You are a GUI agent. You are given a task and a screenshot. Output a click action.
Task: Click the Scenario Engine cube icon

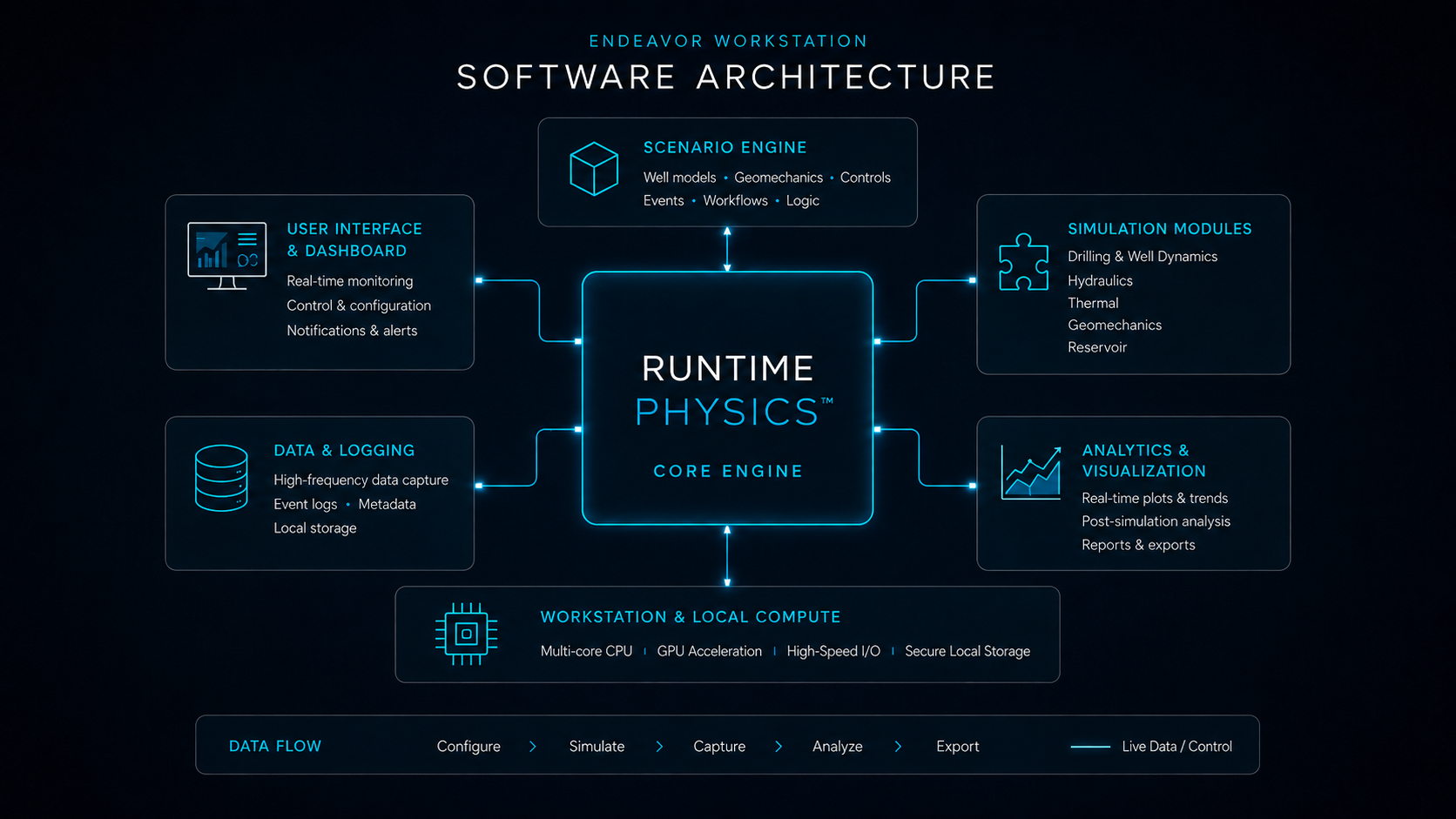point(594,169)
